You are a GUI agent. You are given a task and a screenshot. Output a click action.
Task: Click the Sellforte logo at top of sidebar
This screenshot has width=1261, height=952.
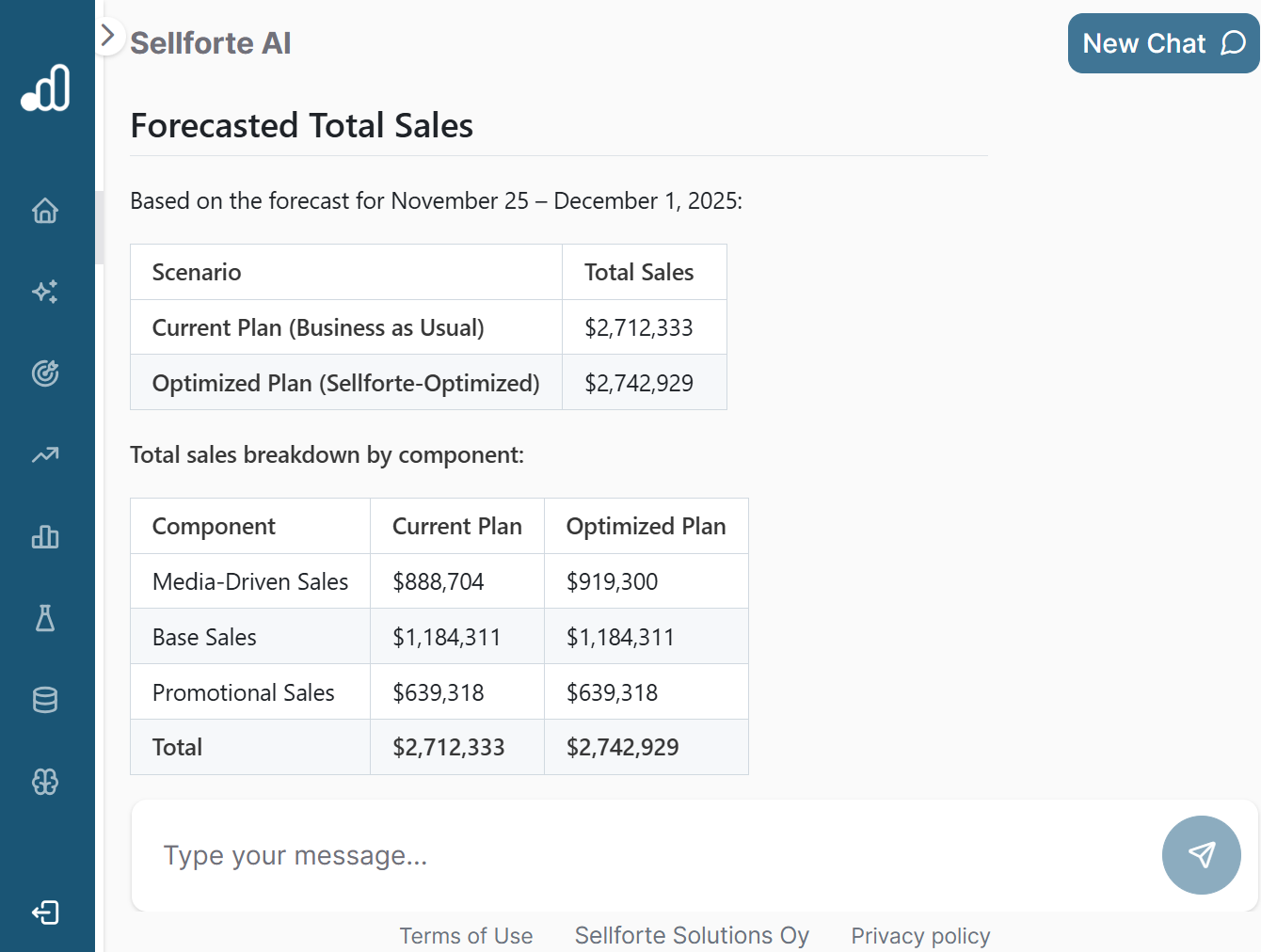pos(45,87)
